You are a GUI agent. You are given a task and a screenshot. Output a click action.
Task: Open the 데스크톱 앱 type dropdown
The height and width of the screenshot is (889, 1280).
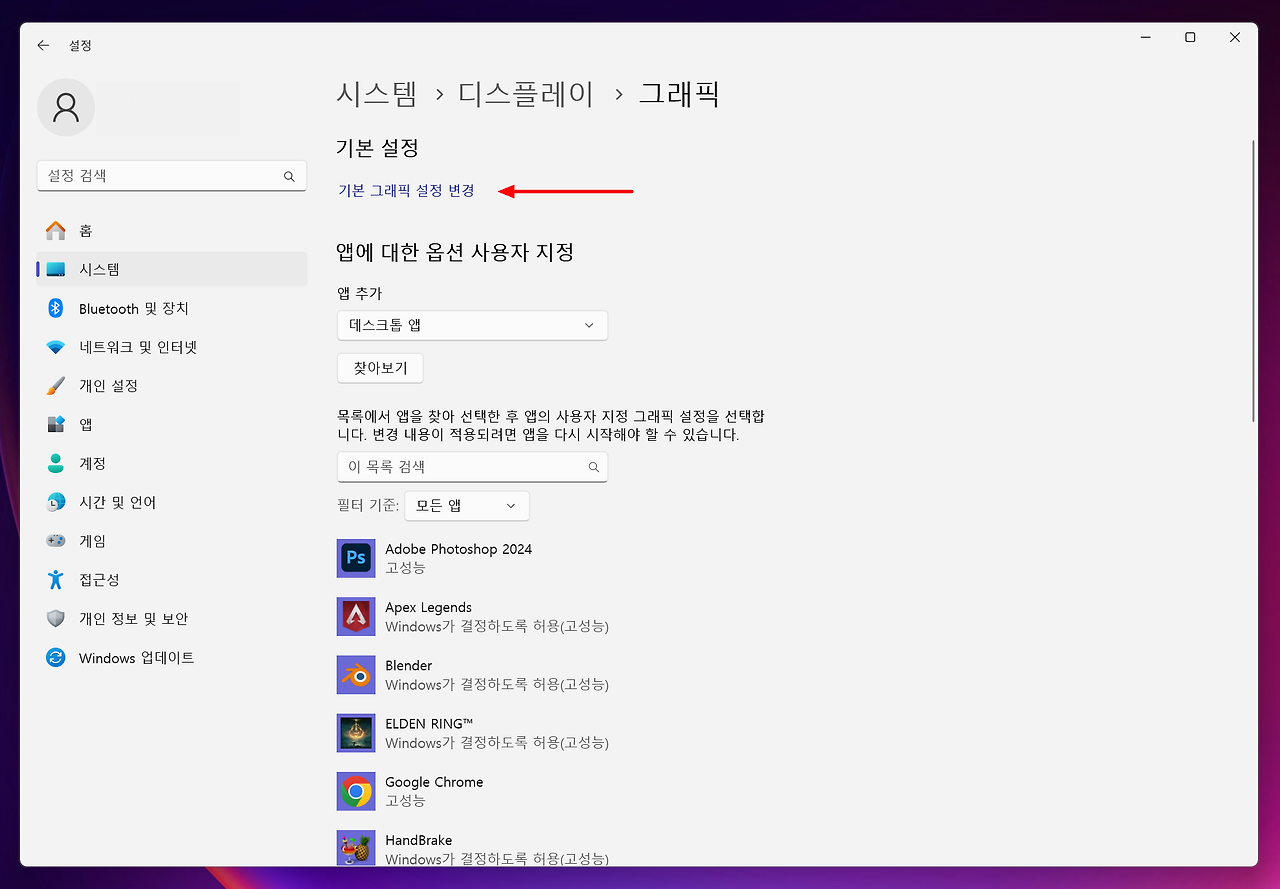click(x=472, y=325)
